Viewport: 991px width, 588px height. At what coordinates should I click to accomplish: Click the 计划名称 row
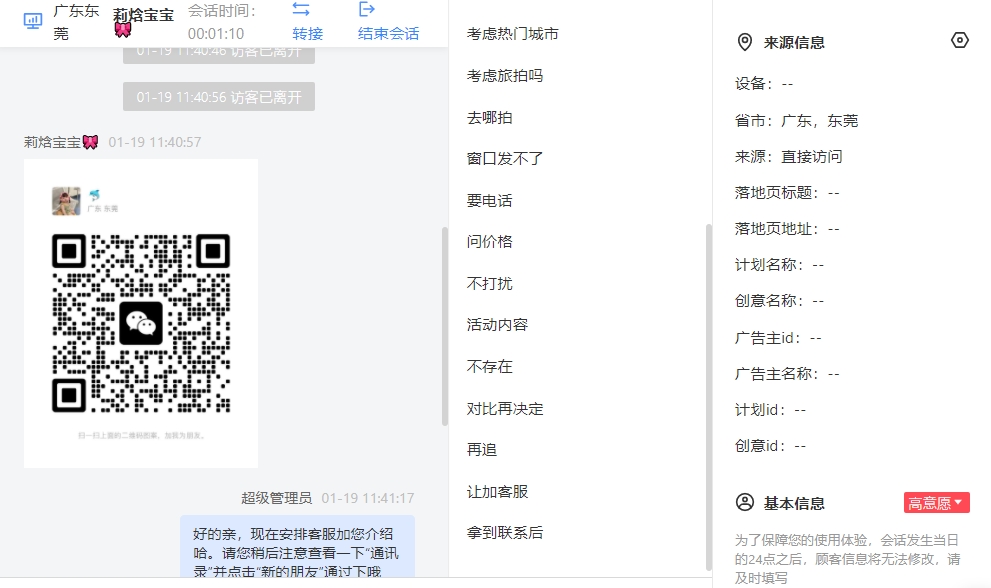pos(779,265)
